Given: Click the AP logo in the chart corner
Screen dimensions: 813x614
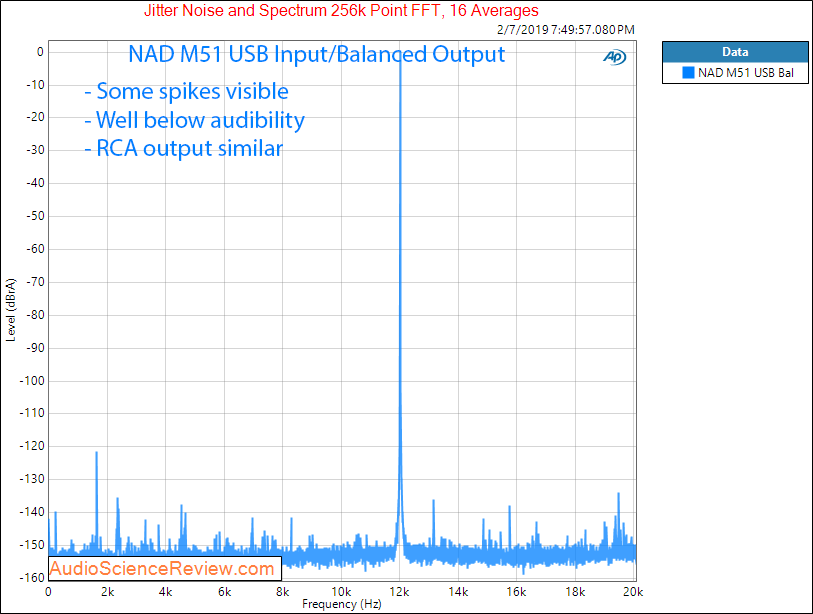Looking at the screenshot, I should coord(615,57).
